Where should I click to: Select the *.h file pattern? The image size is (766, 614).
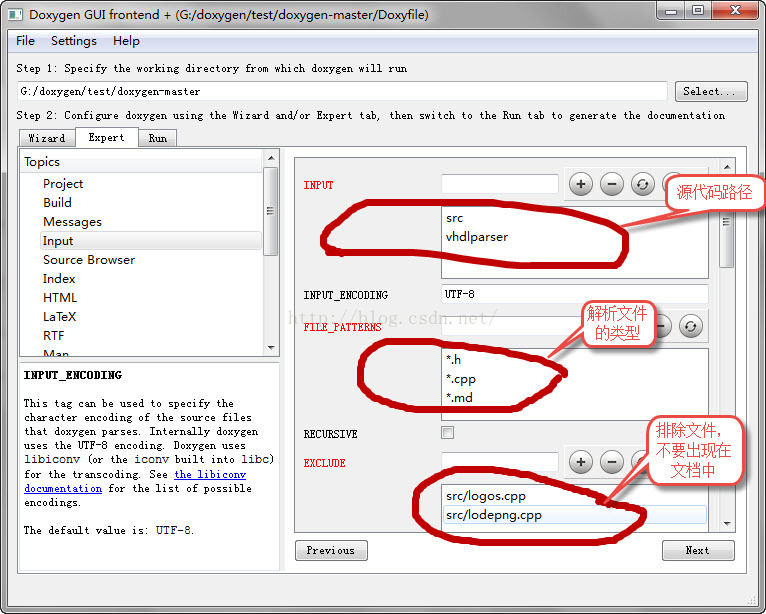click(x=453, y=360)
